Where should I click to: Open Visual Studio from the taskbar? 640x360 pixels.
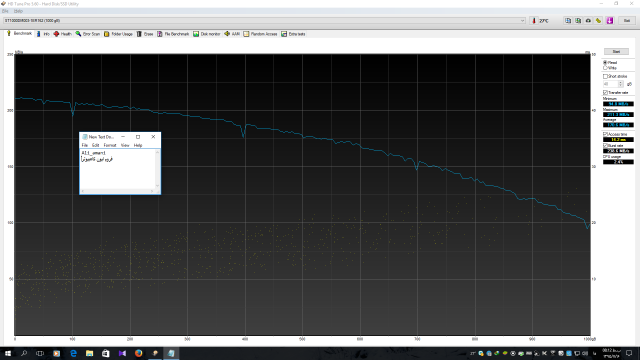(122, 353)
